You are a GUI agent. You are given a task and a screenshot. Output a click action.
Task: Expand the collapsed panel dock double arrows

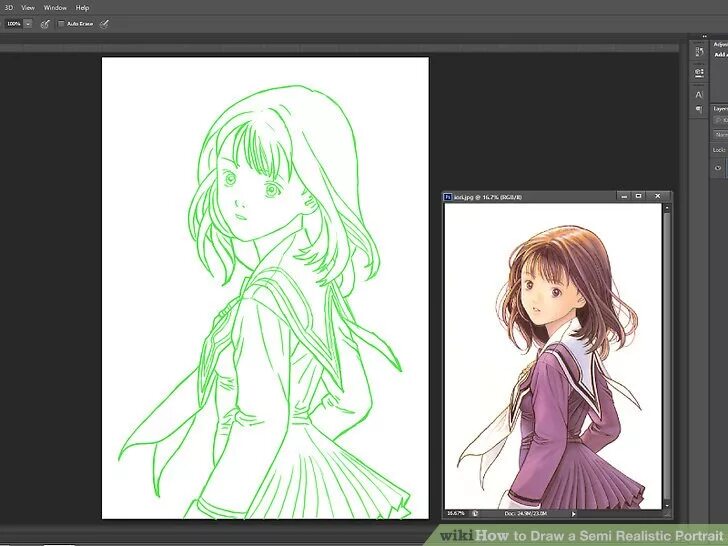coord(704,36)
